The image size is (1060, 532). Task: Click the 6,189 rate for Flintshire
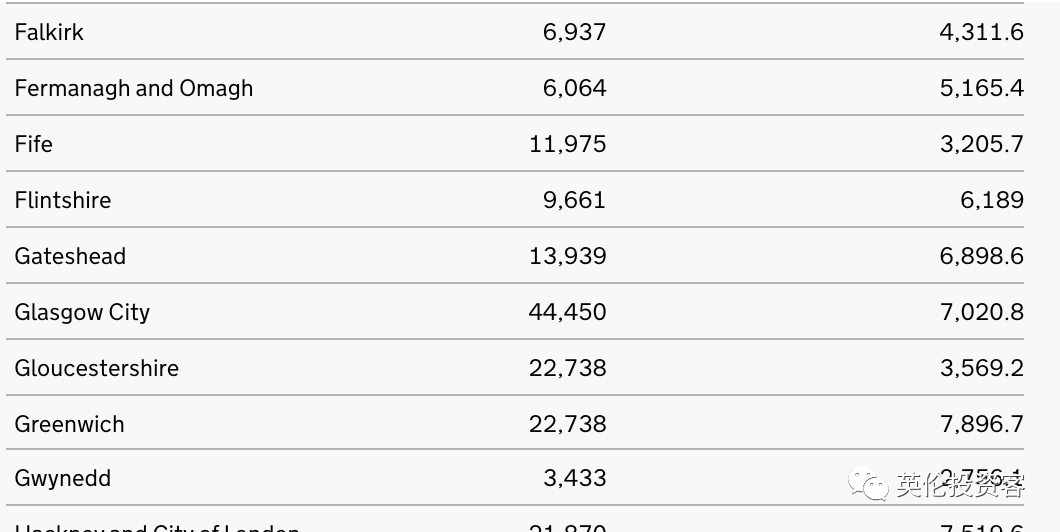pyautogui.click(x=992, y=200)
